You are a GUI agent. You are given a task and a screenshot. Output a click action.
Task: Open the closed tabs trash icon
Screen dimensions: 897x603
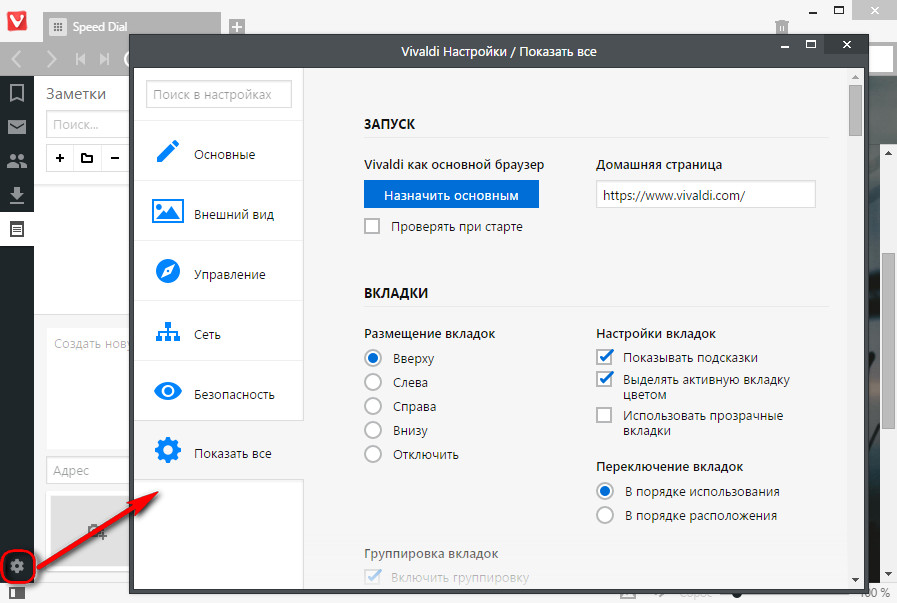click(x=781, y=26)
